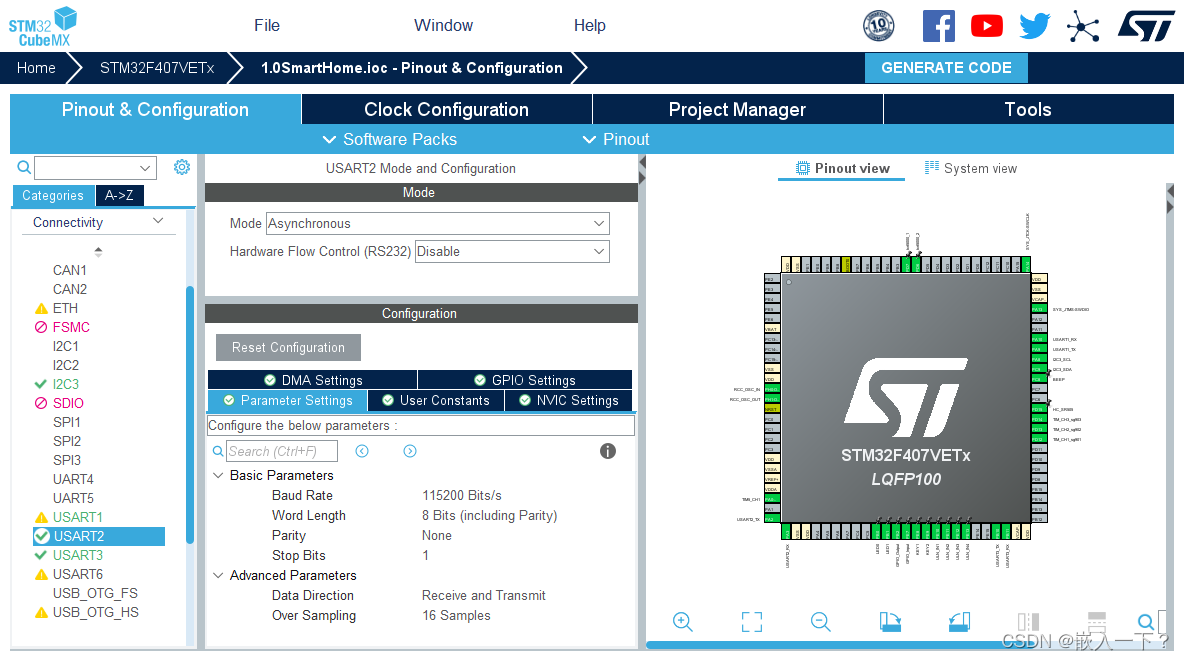Screen dimensions: 1184x661
Task: Zoom in on the chip pinout
Action: 683,622
